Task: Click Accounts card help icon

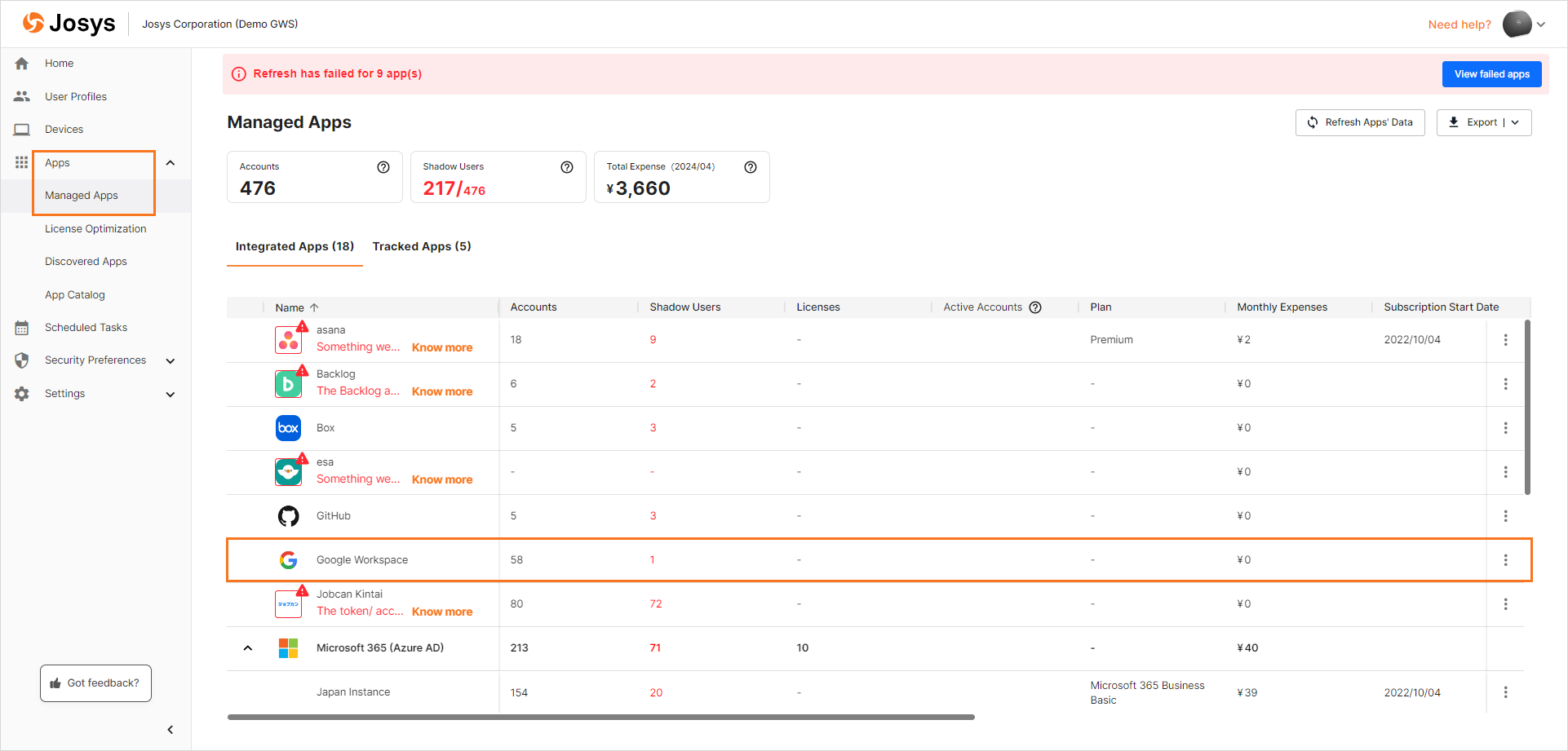Action: pos(383,167)
